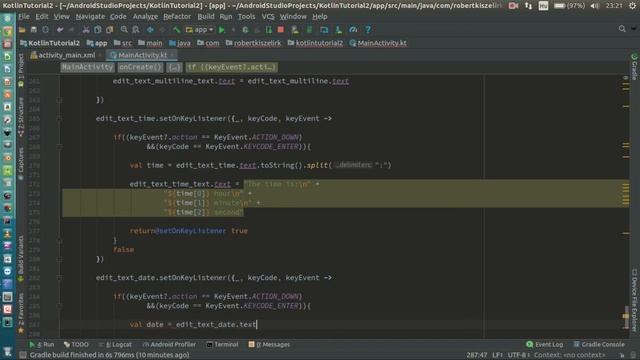Click the Cut scissors icon
This screenshot has height=360, width=640.
pos(86,30)
